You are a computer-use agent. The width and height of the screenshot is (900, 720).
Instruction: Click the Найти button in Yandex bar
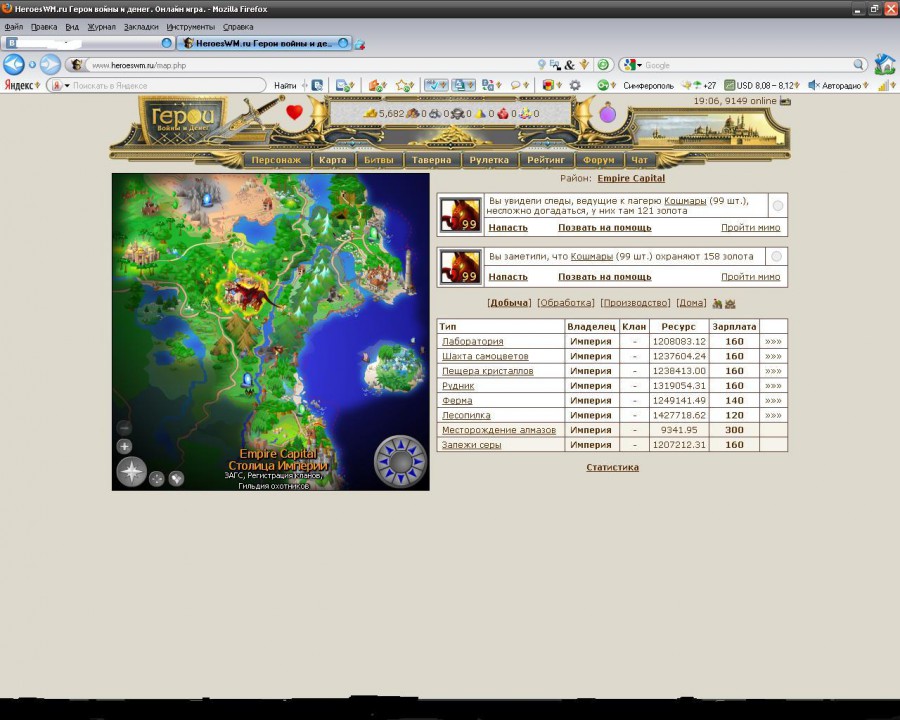[285, 85]
